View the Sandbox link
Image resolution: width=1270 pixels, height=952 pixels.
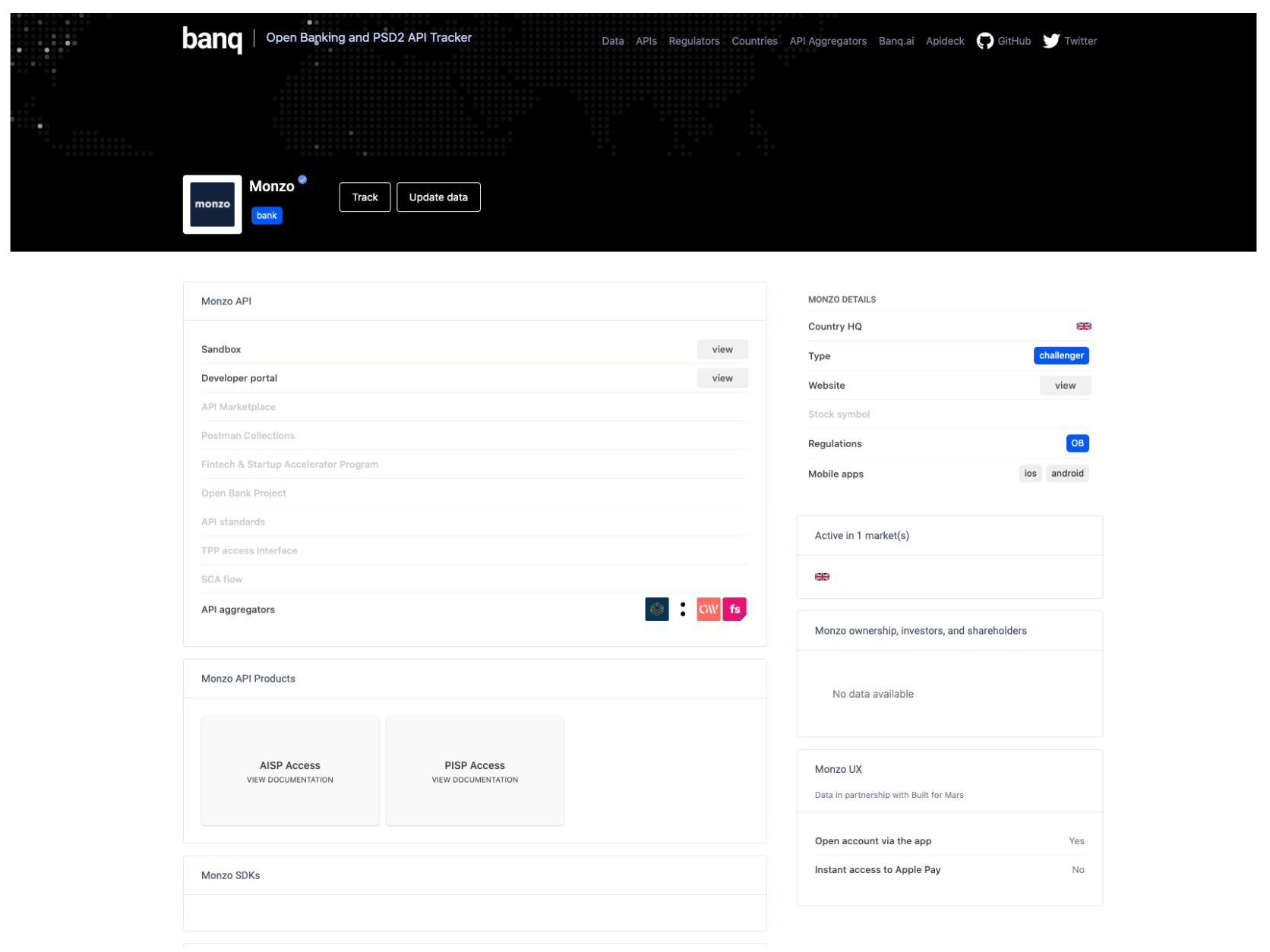coord(722,349)
